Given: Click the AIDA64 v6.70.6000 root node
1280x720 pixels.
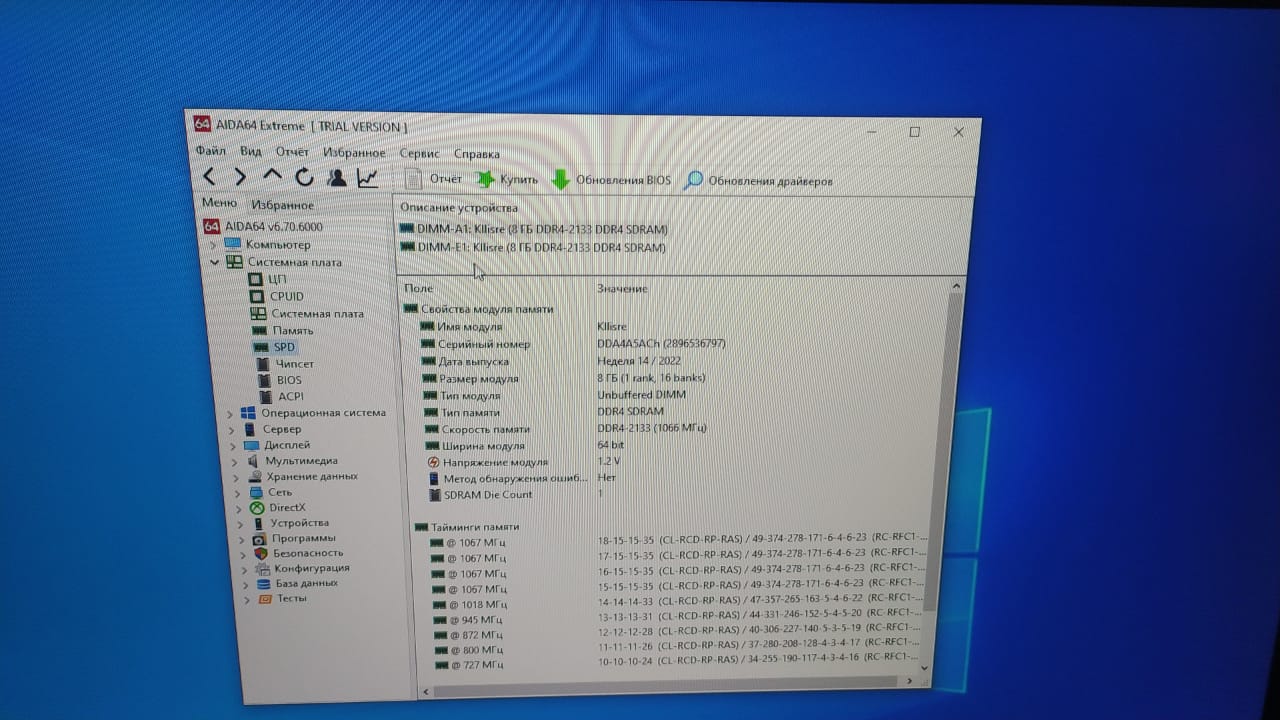Looking at the screenshot, I should [263, 227].
